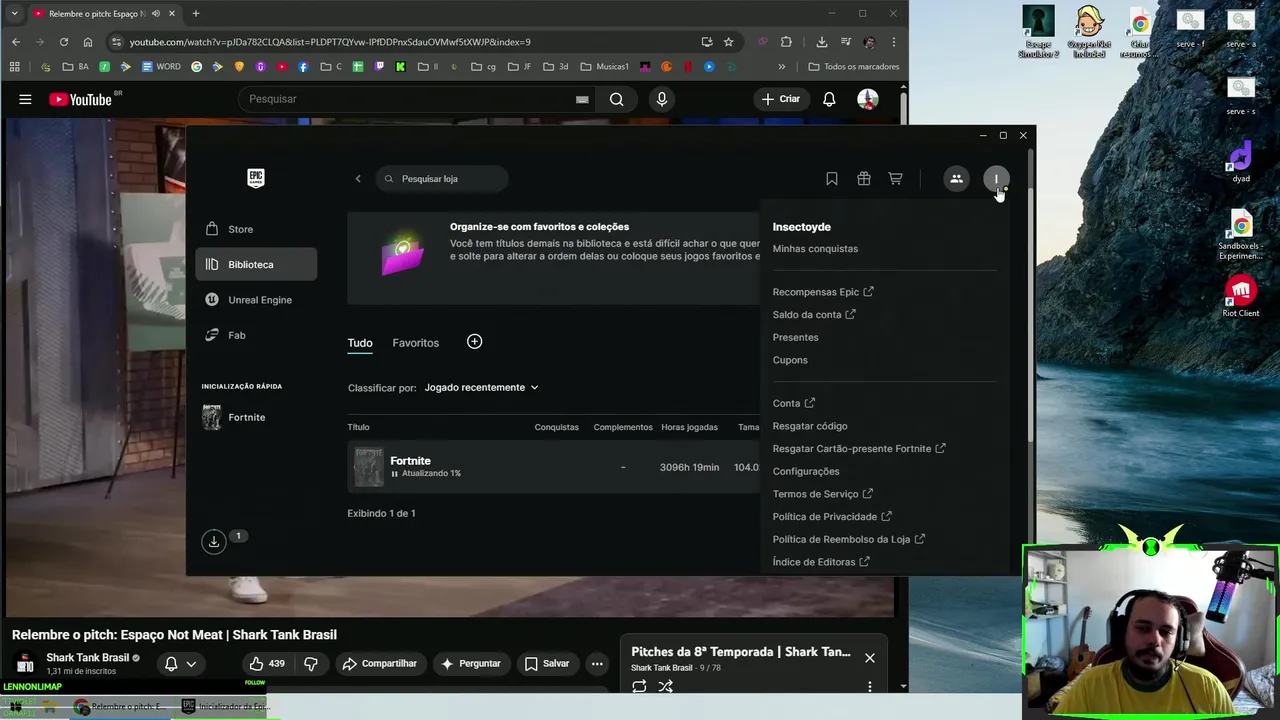Switch to the Favoritos tab
This screenshot has width=1280, height=720.
416,343
